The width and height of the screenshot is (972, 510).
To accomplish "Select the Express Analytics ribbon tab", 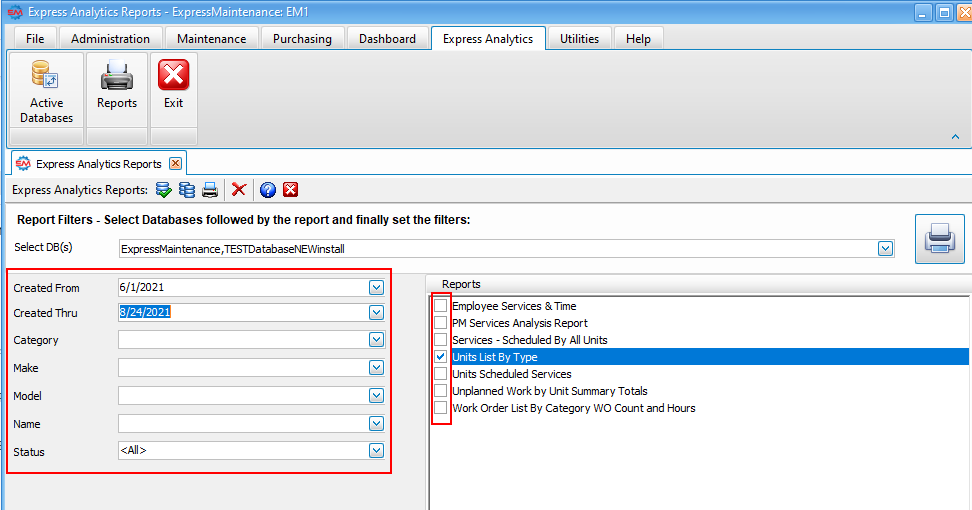I will [x=488, y=38].
